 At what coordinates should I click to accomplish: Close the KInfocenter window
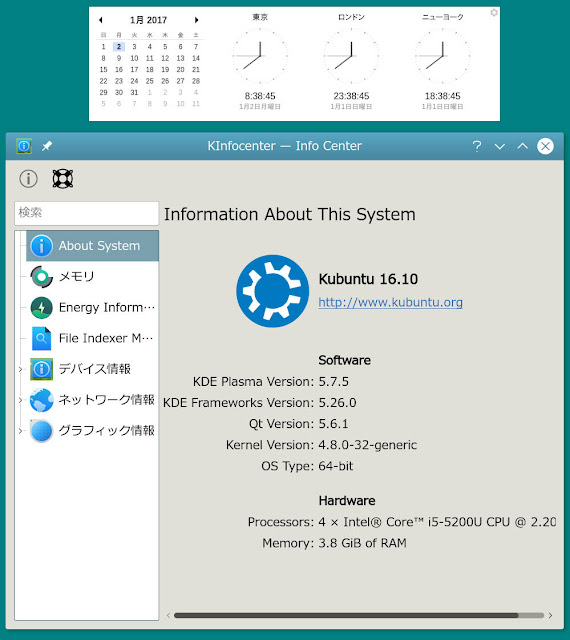point(546,146)
